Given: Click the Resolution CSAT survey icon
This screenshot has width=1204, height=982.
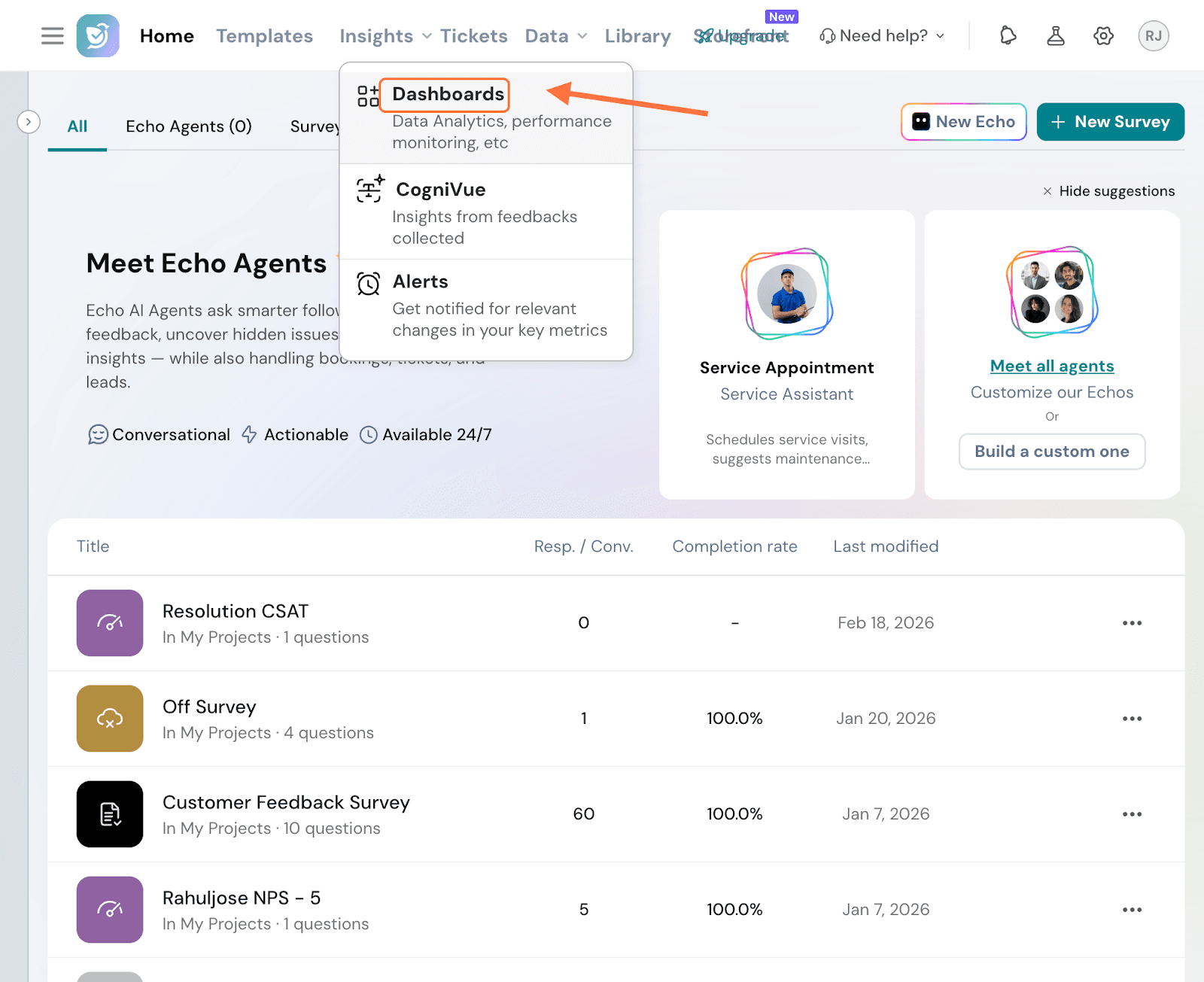Looking at the screenshot, I should pyautogui.click(x=110, y=623).
